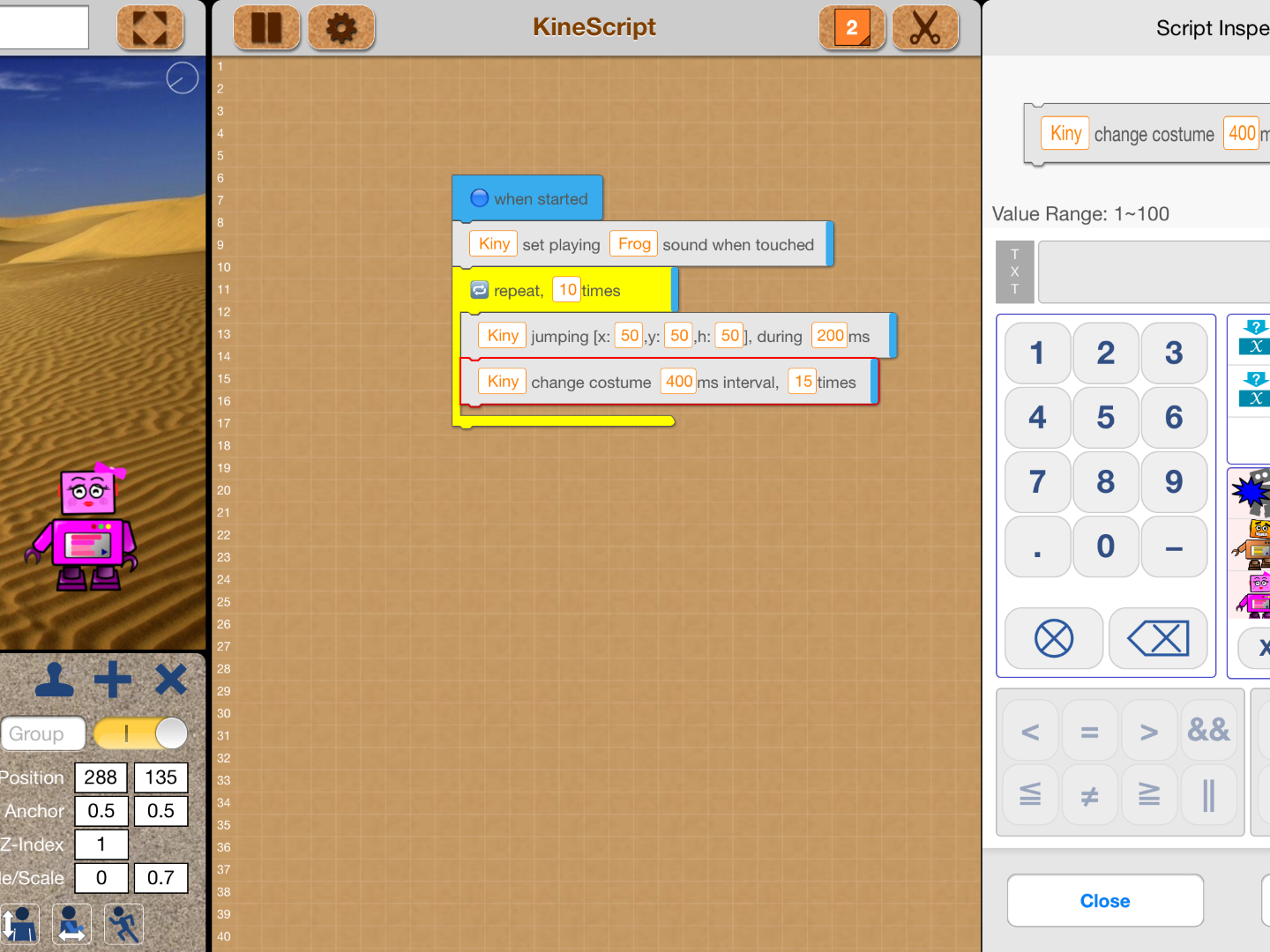1270x952 pixels.
Task: Select the scissors cut tool
Action: coord(925,27)
